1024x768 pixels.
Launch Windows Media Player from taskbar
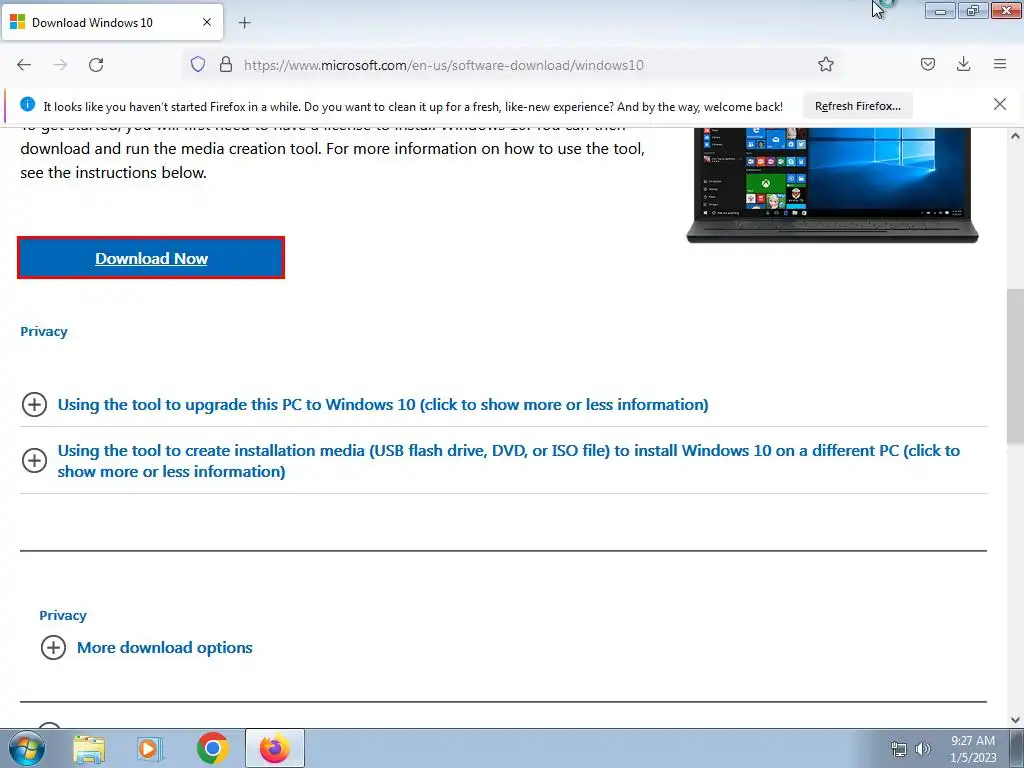point(150,749)
